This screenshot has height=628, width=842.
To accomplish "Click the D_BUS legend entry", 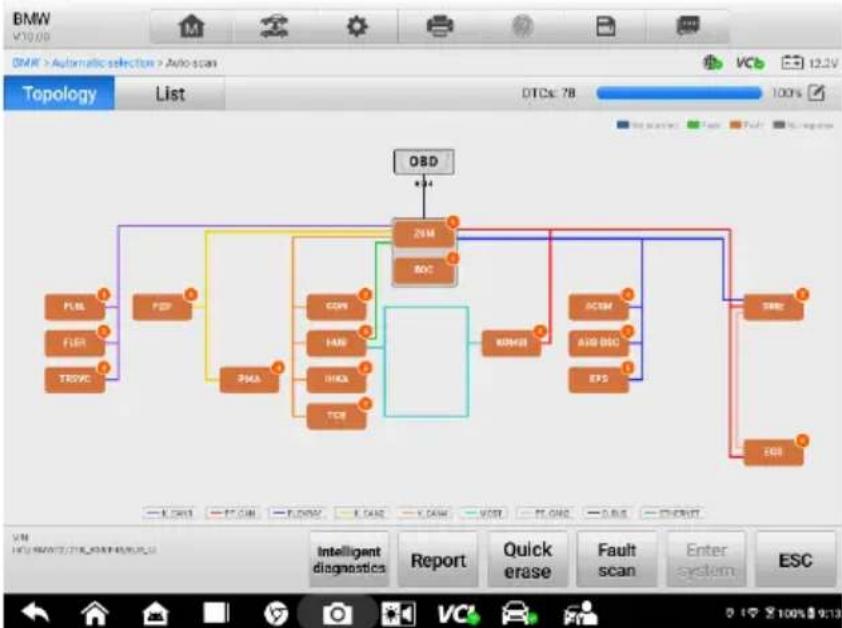I will coord(608,514).
